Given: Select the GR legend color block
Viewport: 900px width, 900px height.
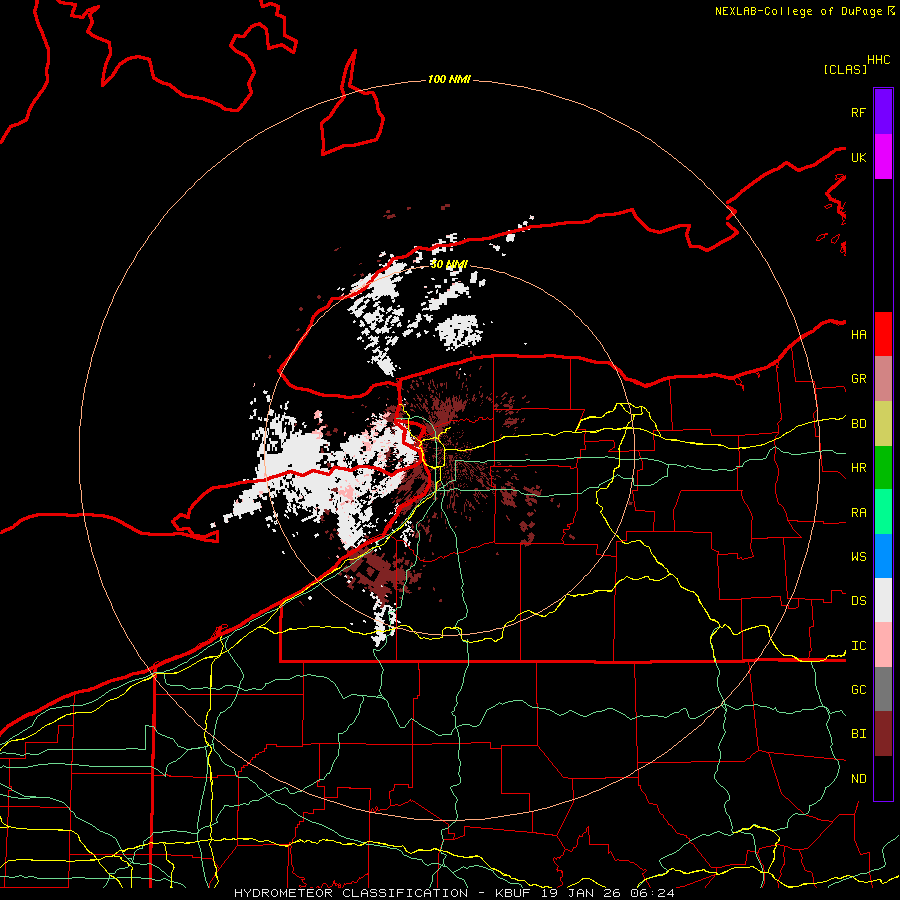Looking at the screenshot, I should click(883, 379).
